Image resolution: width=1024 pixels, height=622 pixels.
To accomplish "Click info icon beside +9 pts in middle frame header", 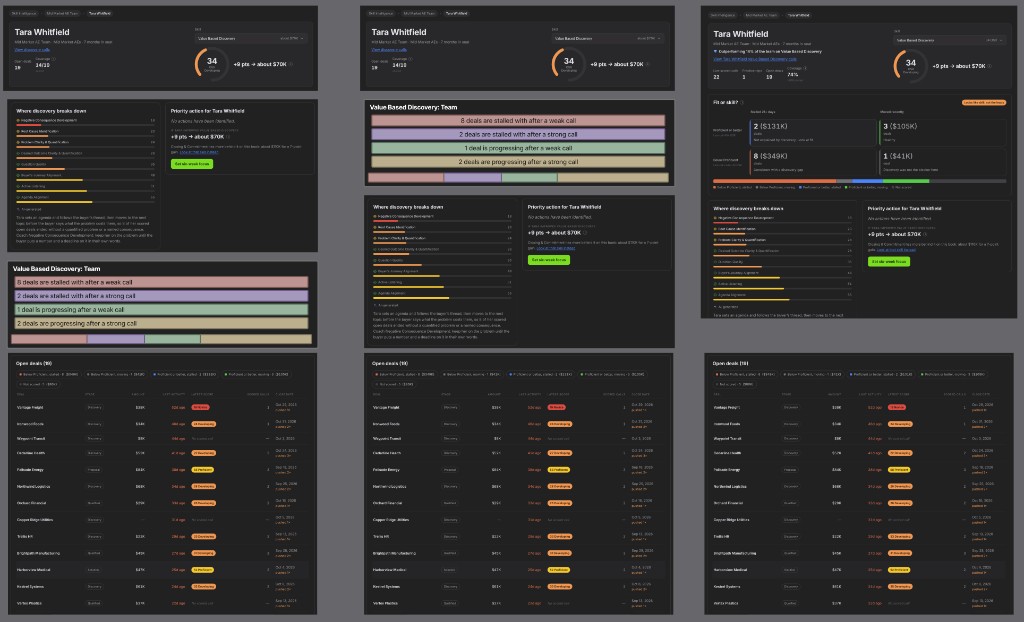I will (x=647, y=64).
